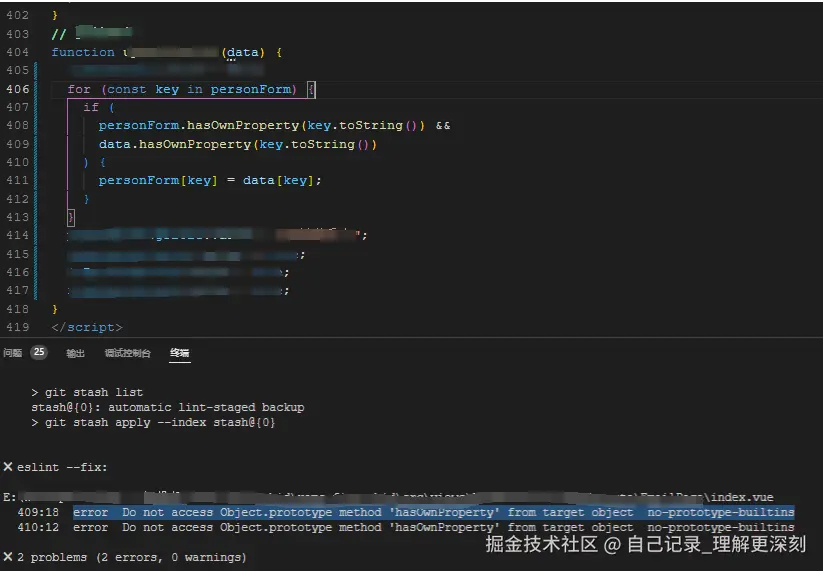Open the 问题 problems tab

pos(13,353)
